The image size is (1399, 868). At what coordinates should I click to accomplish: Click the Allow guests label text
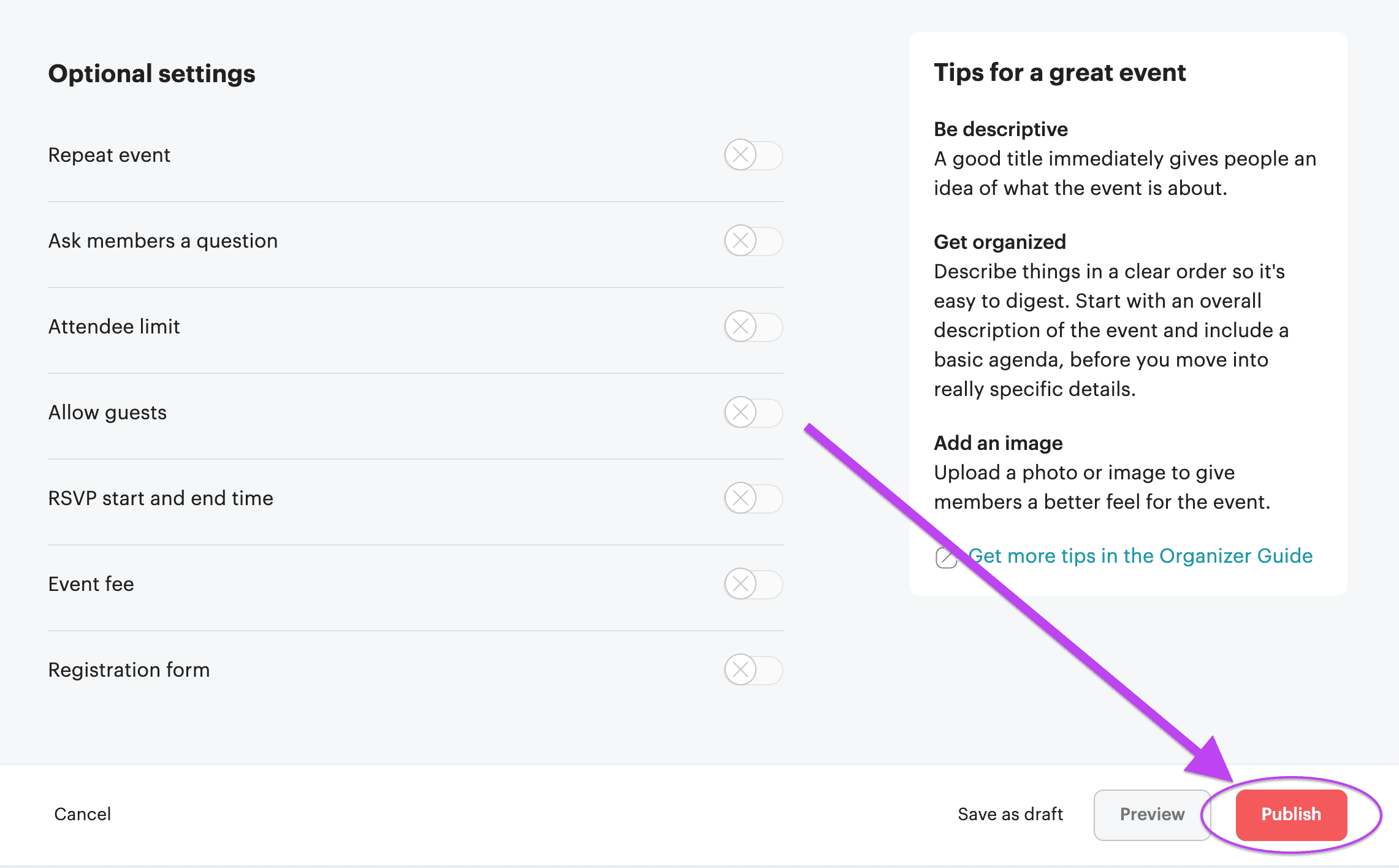pos(107,413)
